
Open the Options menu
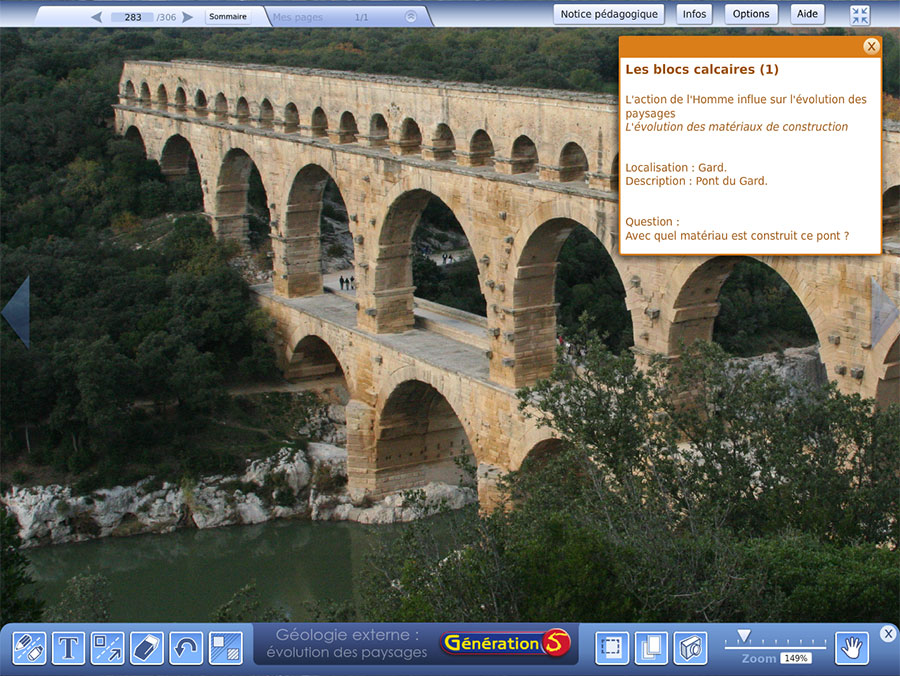[751, 14]
